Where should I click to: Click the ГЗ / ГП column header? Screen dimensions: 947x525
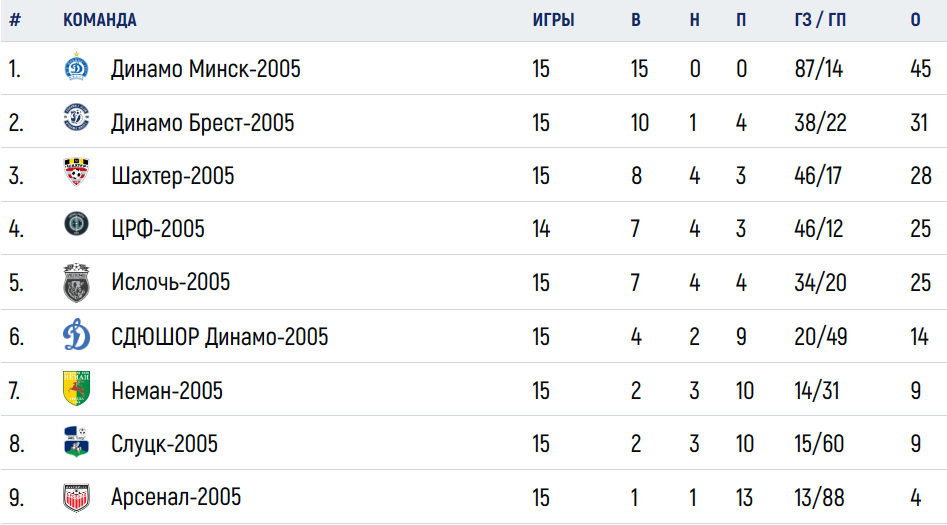(x=820, y=20)
